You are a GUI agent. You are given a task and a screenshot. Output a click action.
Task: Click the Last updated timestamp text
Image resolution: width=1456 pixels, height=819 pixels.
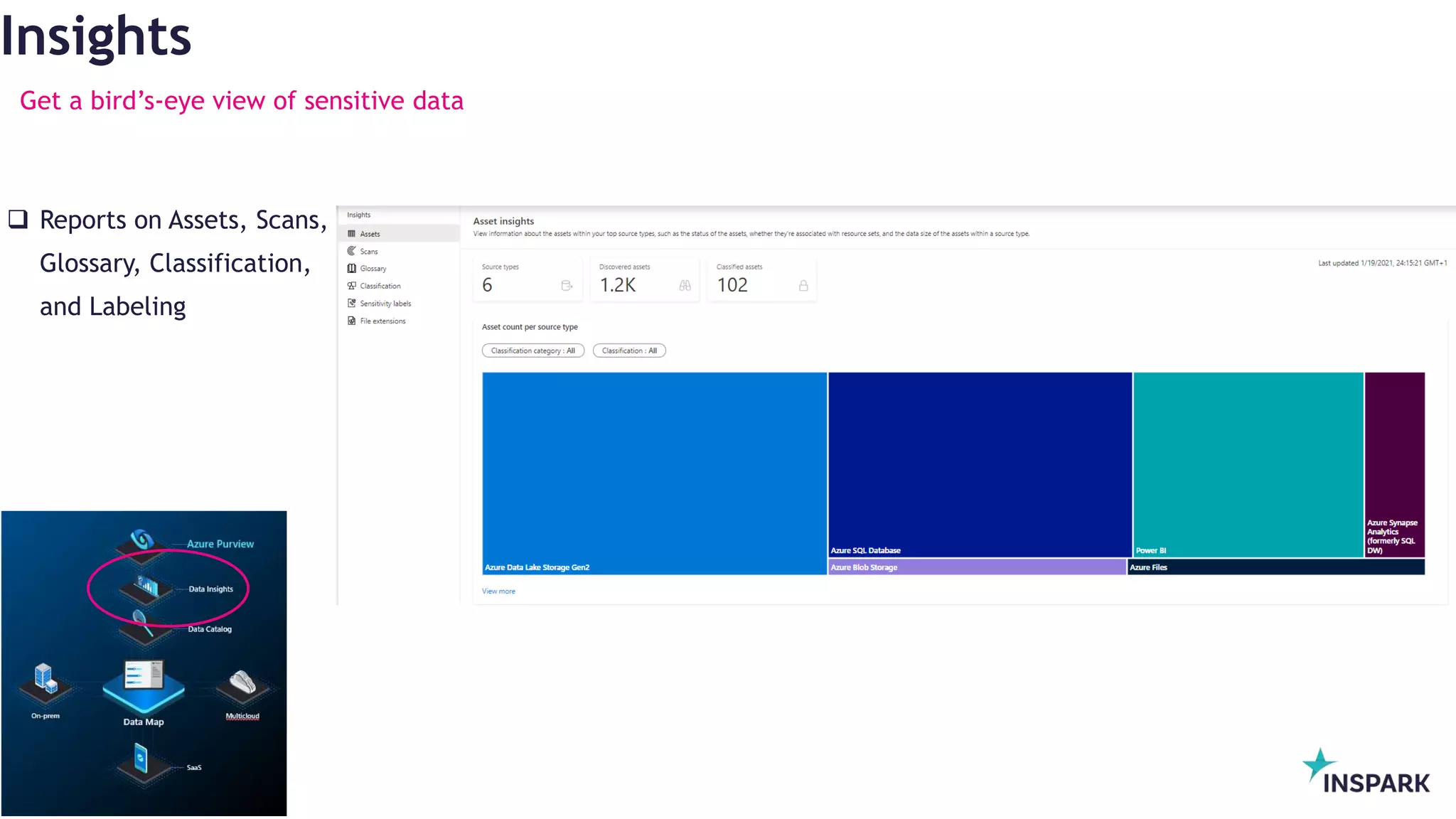(x=1382, y=263)
